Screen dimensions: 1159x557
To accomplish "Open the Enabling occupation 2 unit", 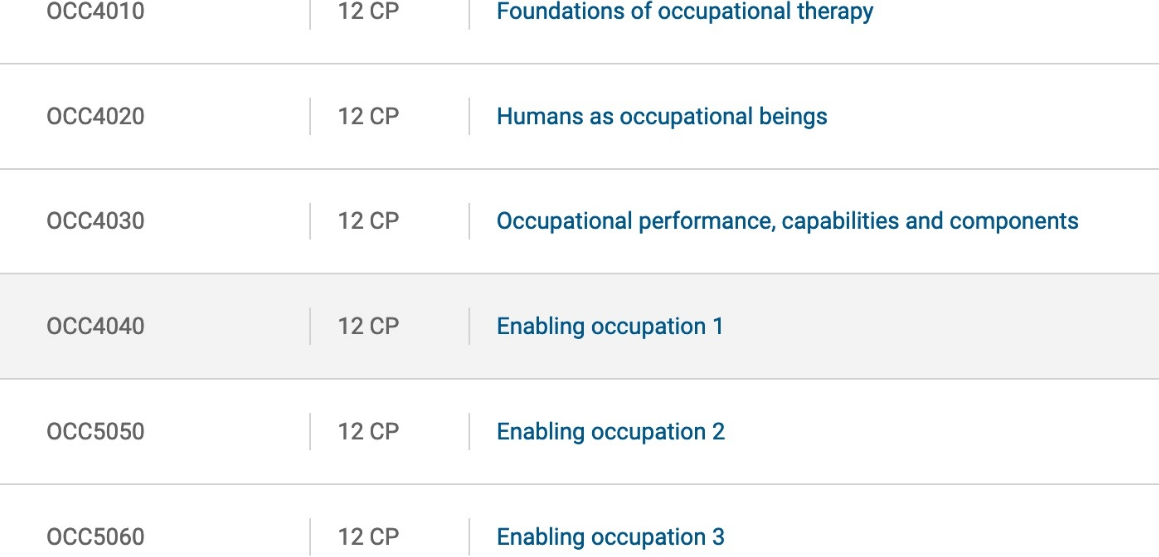I will 610,432.
